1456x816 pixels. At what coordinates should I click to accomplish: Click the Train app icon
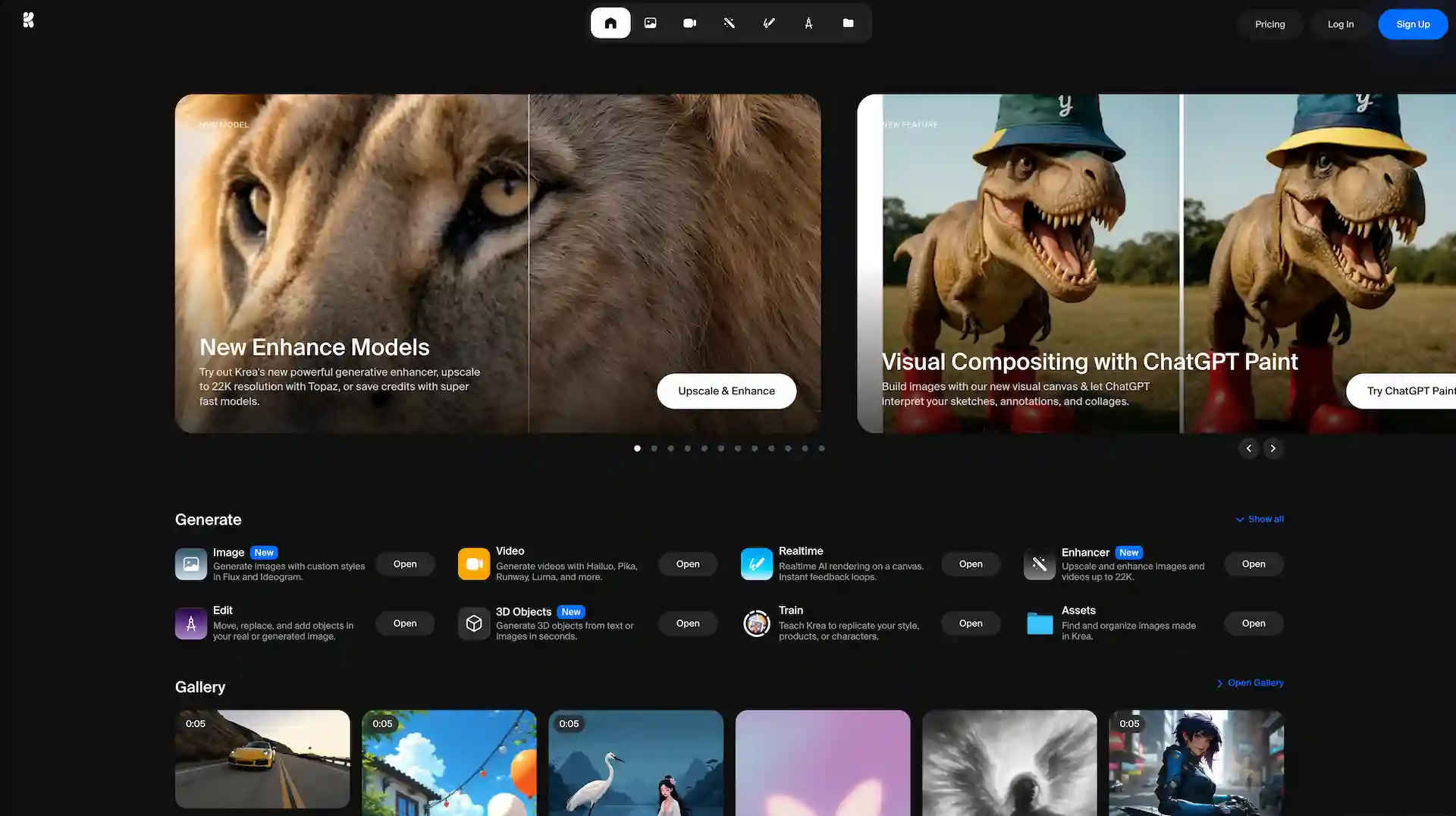(x=757, y=623)
